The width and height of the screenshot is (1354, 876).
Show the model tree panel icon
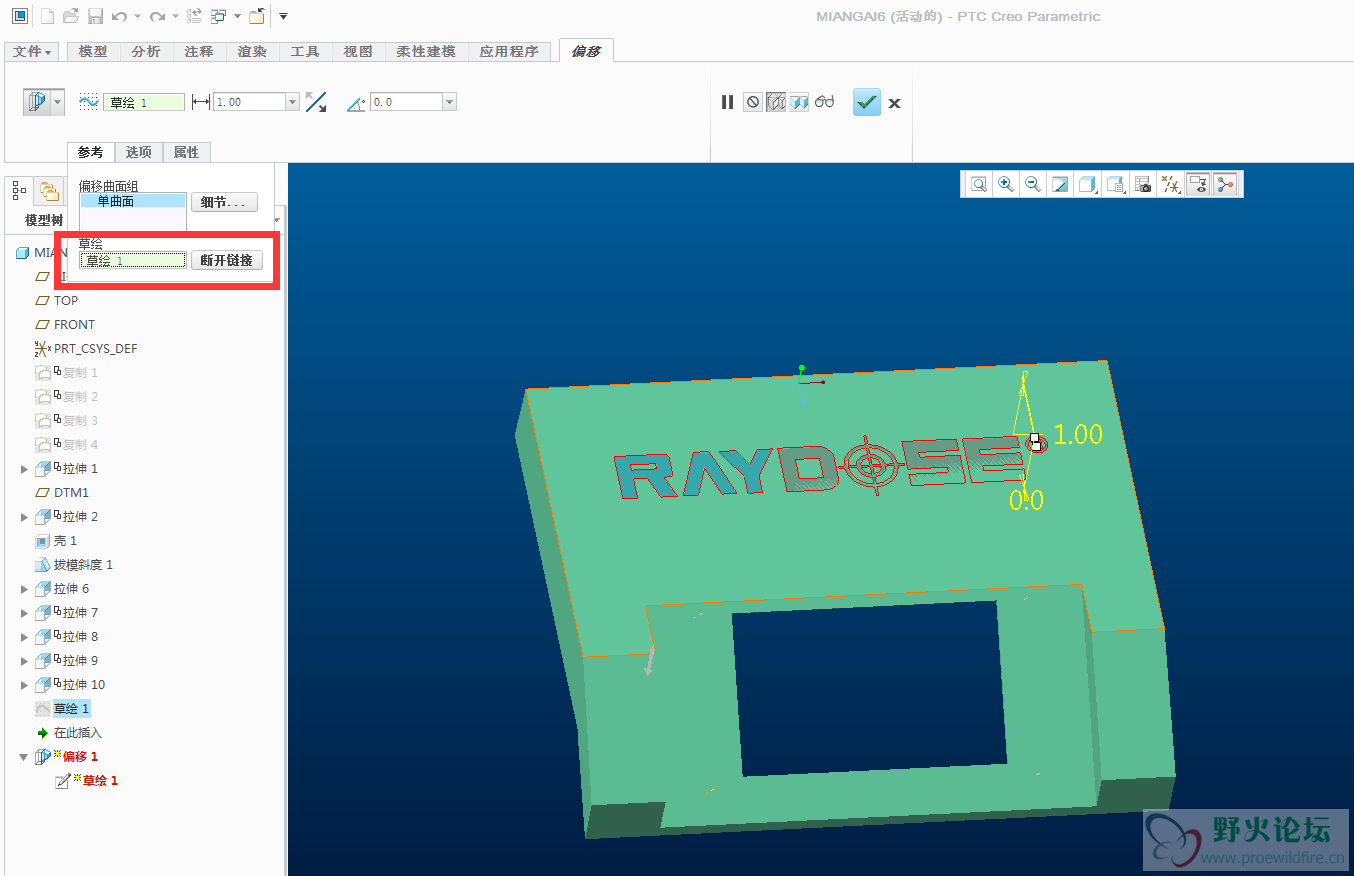click(x=19, y=189)
